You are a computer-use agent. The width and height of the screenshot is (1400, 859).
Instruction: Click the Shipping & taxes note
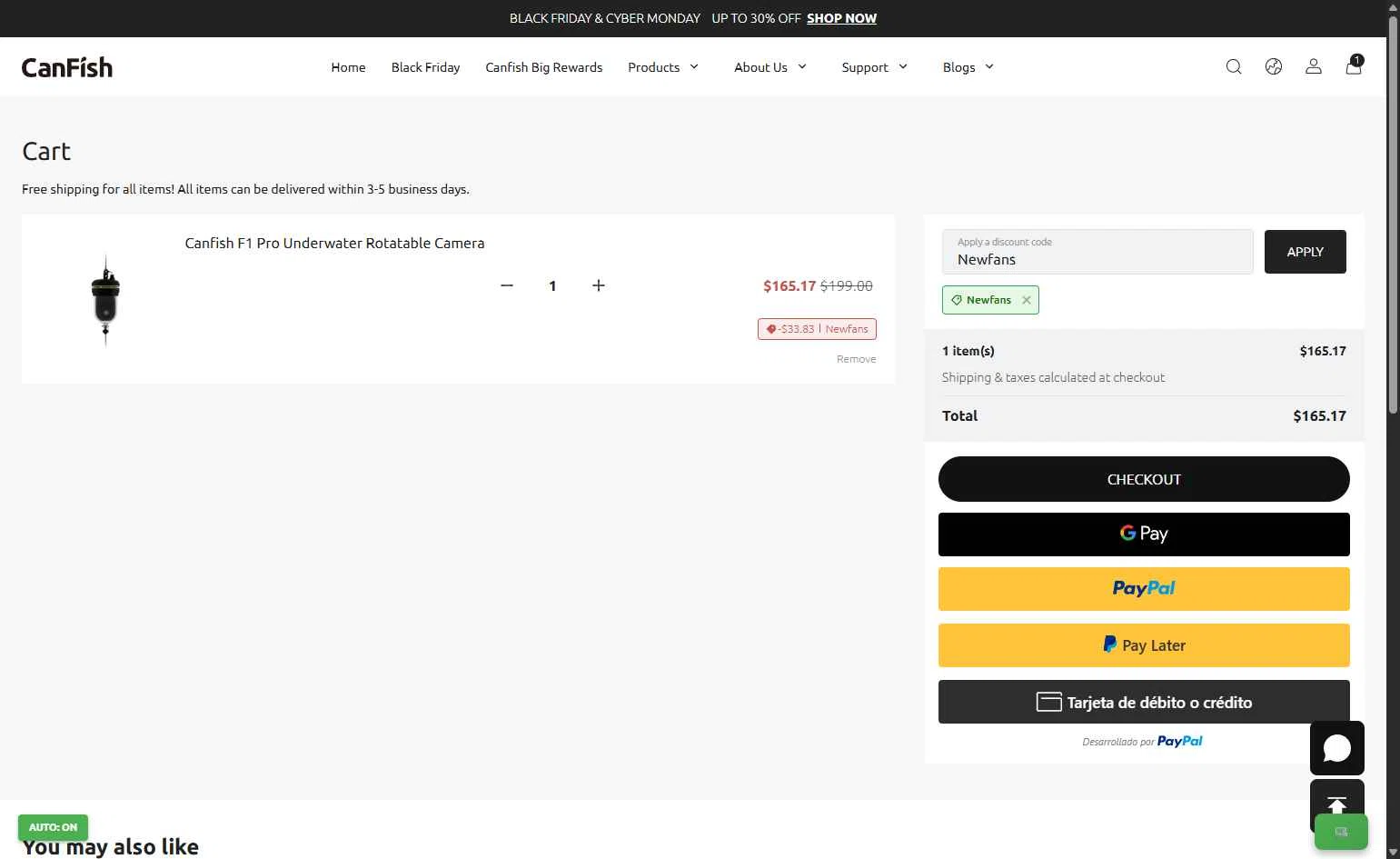pyautogui.click(x=1053, y=377)
